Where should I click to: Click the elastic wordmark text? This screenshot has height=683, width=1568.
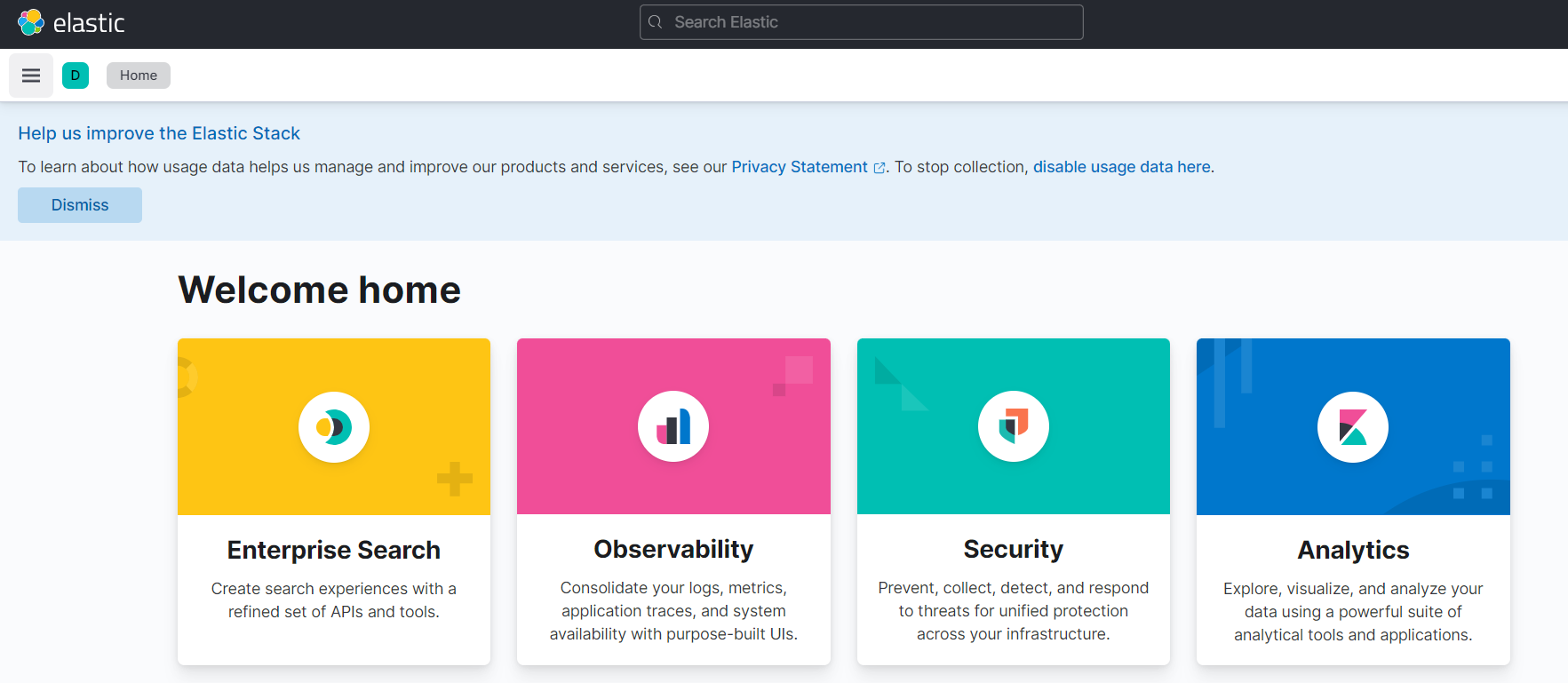(x=89, y=23)
